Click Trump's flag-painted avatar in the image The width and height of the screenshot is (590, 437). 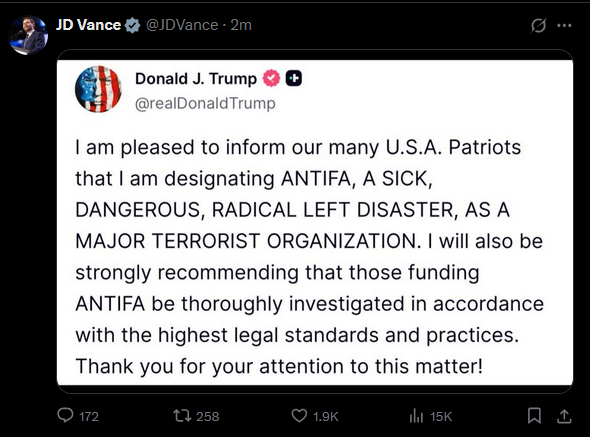click(98, 89)
